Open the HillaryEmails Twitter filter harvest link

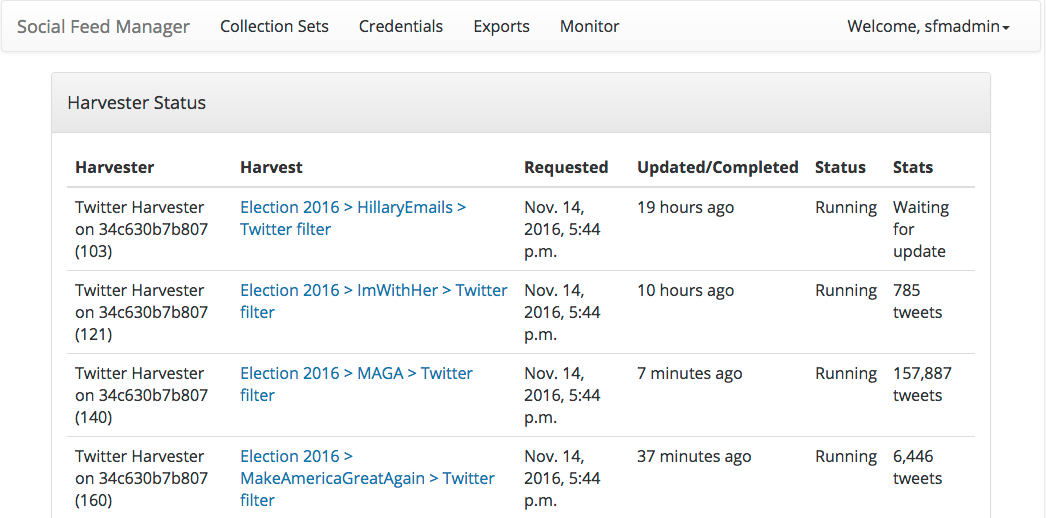click(353, 218)
